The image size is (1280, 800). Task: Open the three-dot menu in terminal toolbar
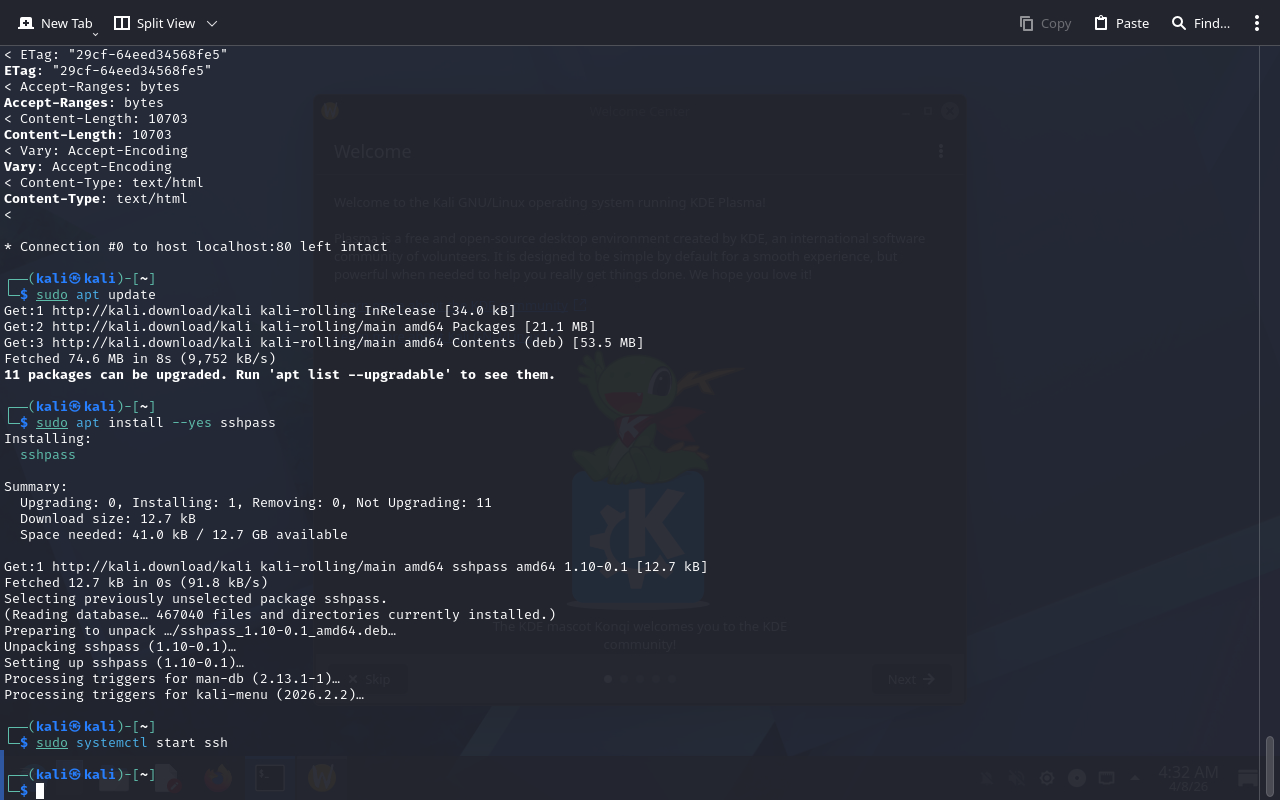1257,23
